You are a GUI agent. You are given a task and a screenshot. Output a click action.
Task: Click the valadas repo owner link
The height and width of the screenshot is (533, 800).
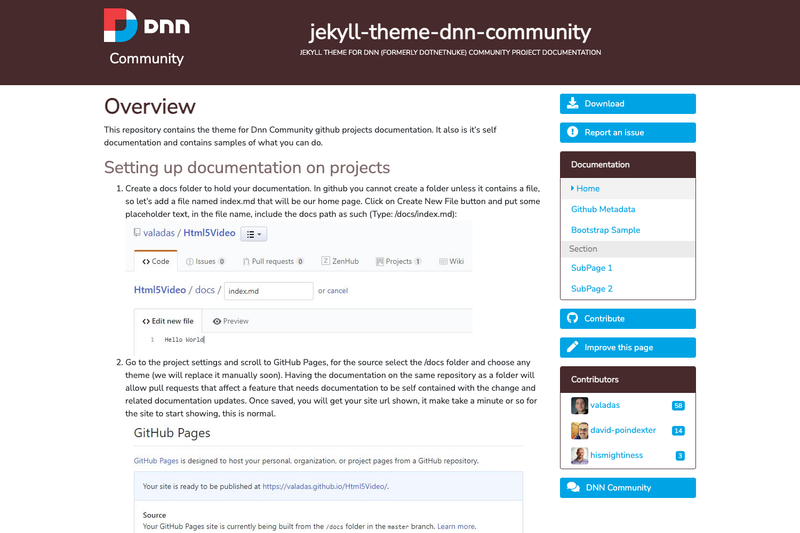tap(159, 233)
